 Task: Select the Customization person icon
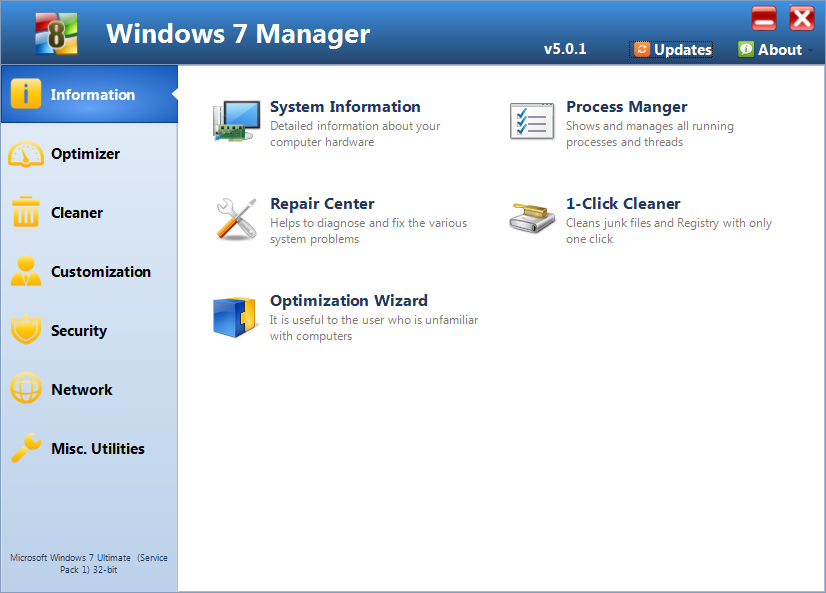pos(26,271)
